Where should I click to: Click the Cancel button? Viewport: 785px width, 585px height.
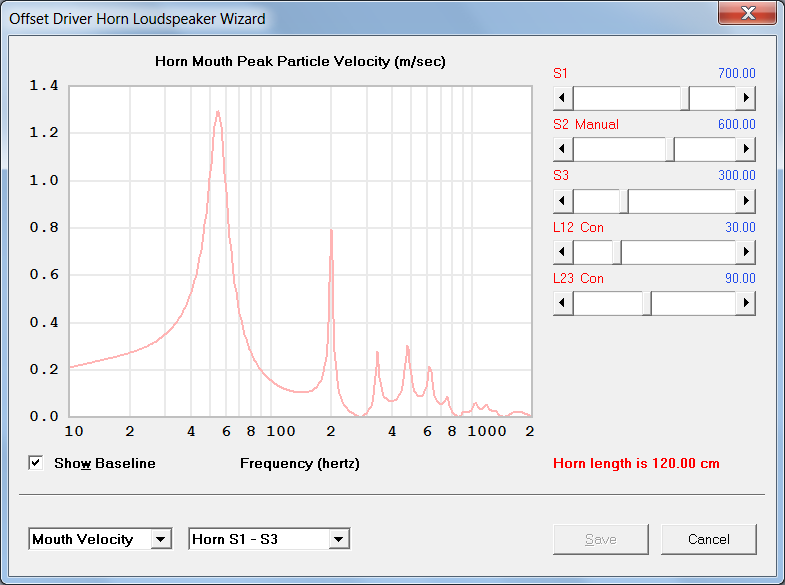tap(708, 539)
